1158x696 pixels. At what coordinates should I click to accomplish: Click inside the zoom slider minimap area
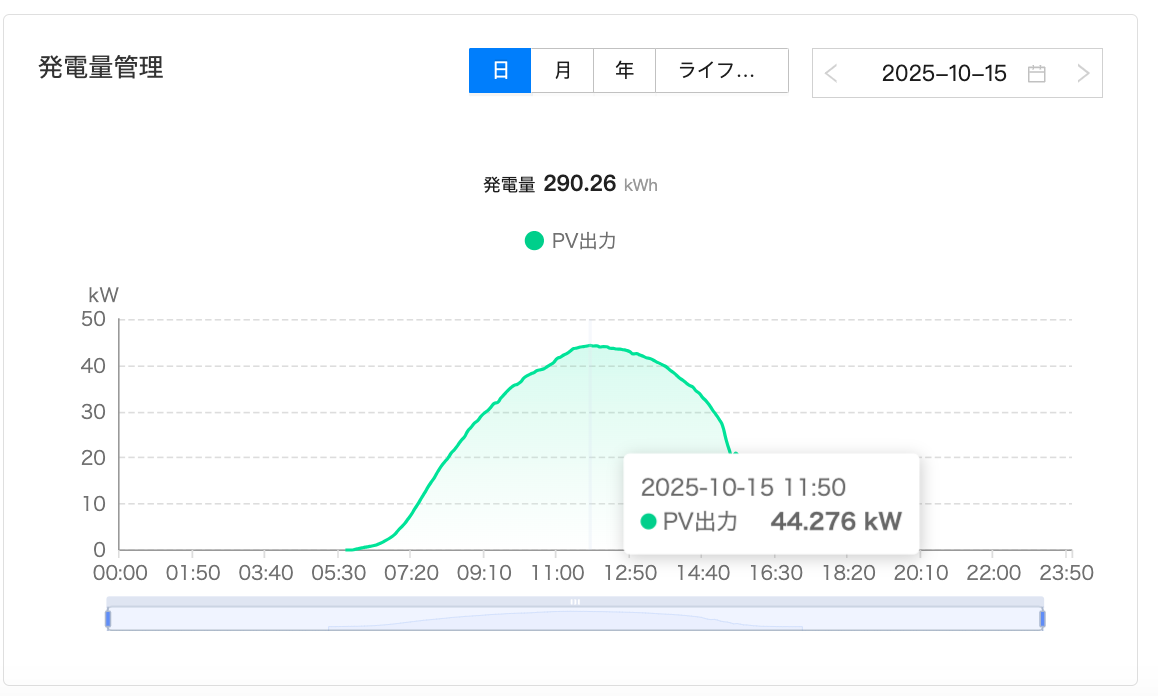[x=575, y=620]
